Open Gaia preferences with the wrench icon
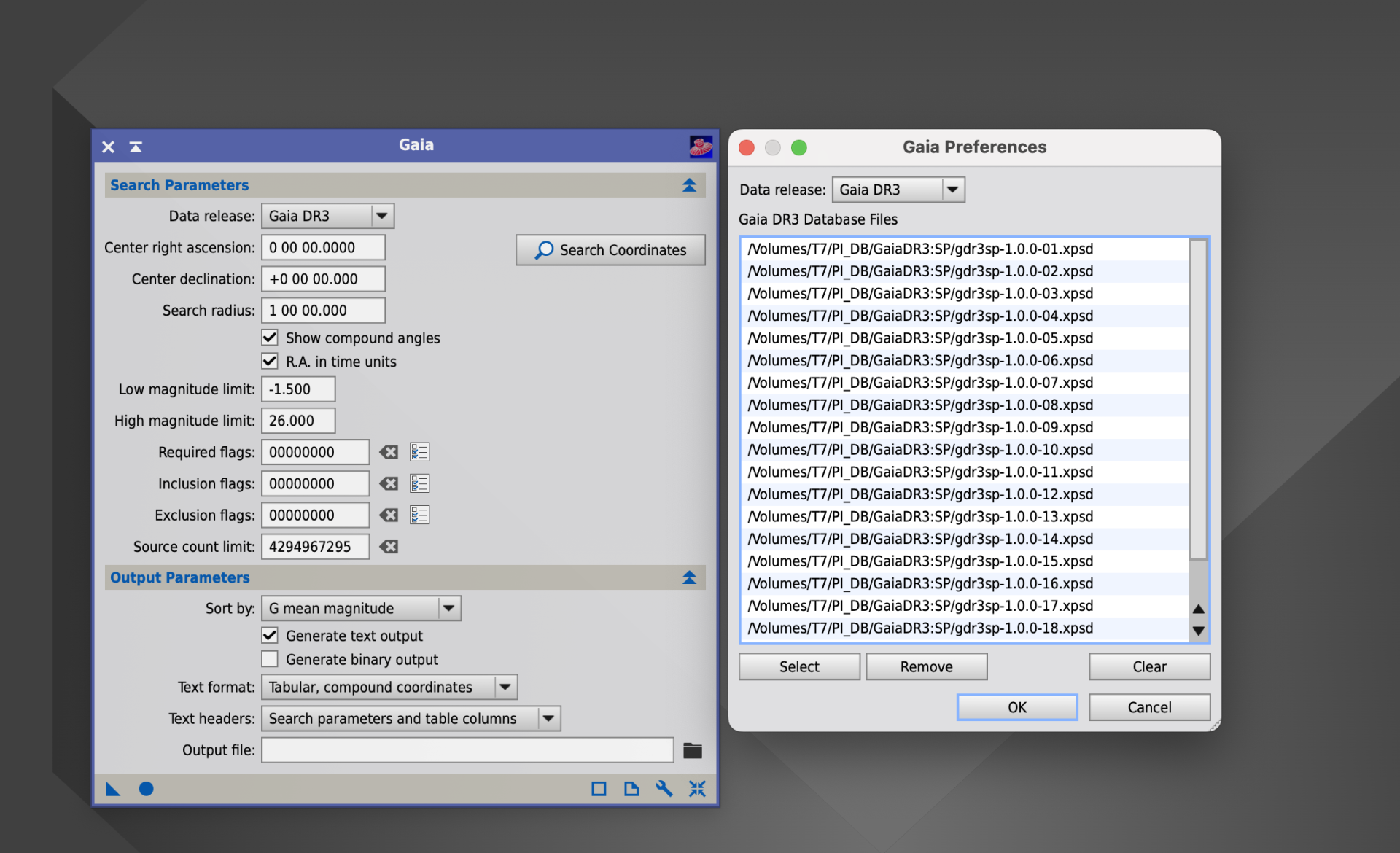This screenshot has height=853, width=1400. click(664, 789)
